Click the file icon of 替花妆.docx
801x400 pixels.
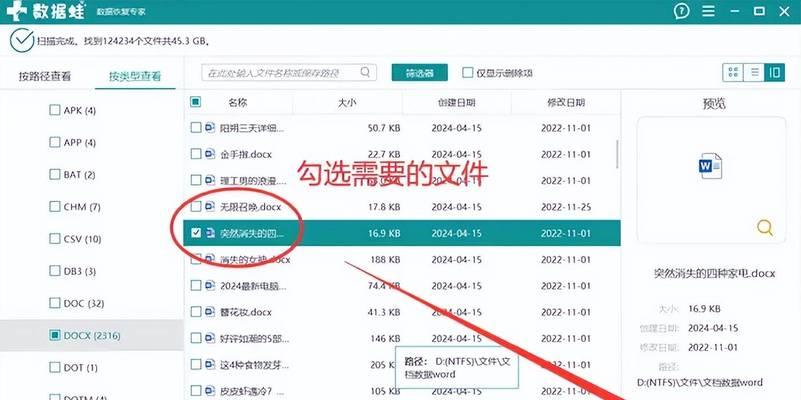[x=210, y=312]
